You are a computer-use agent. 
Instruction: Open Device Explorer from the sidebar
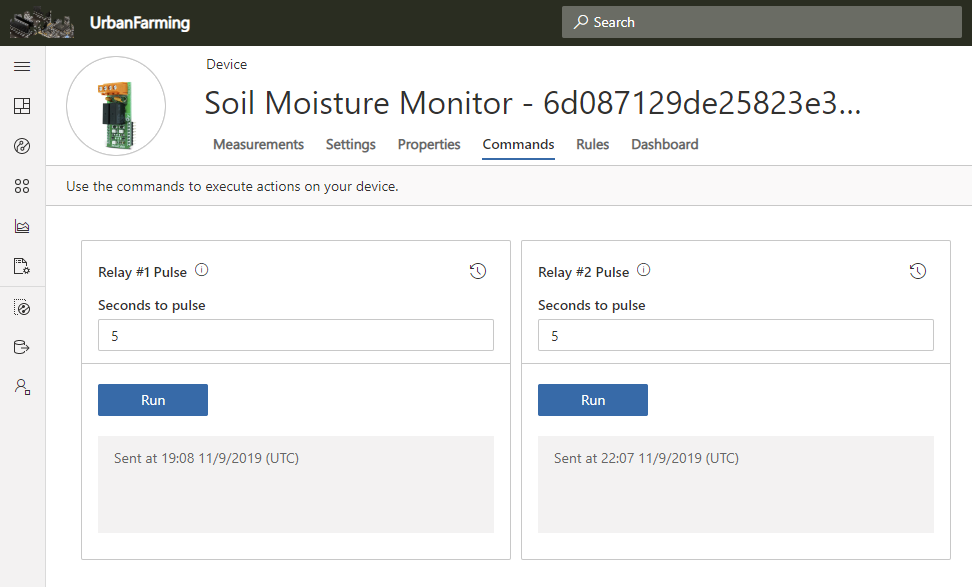coord(22,147)
